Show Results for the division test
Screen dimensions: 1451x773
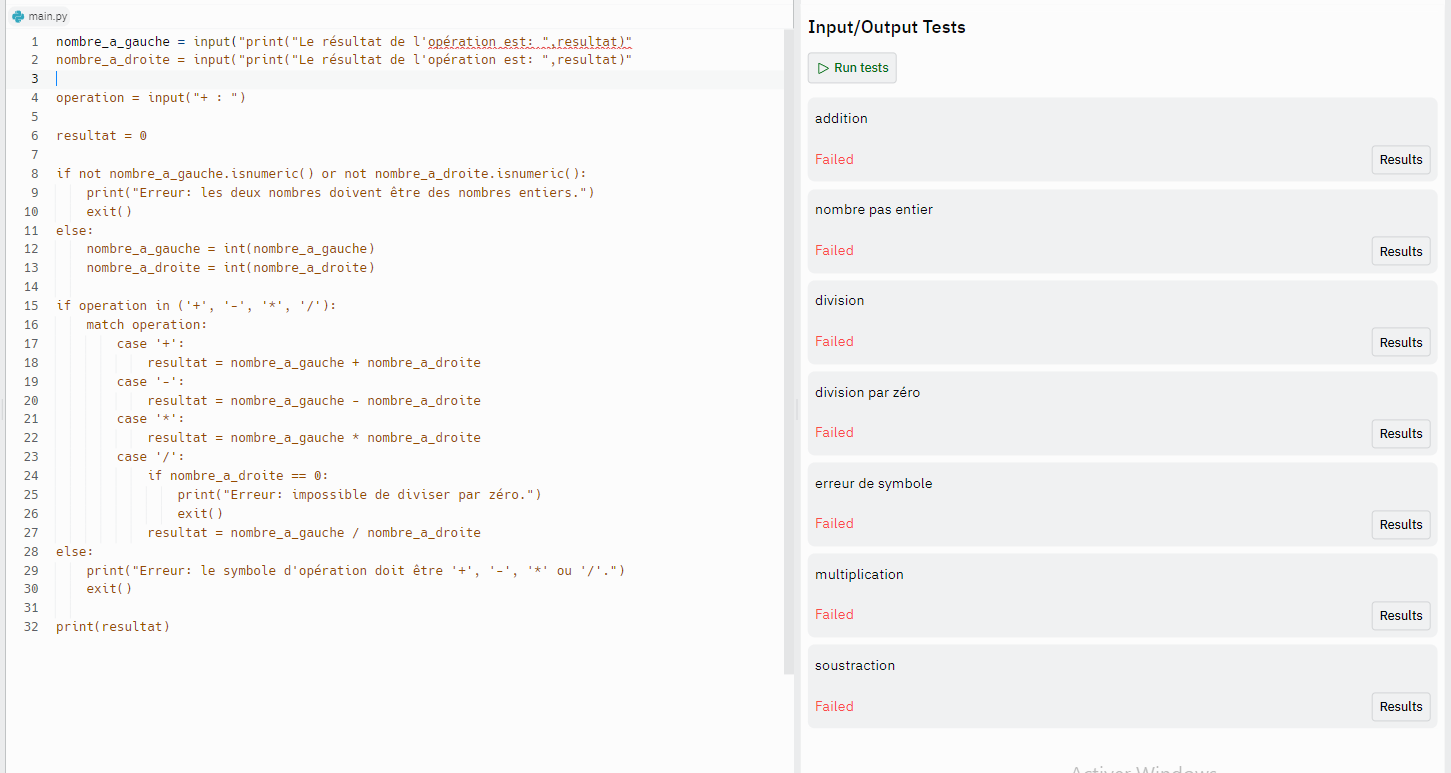(1400, 342)
